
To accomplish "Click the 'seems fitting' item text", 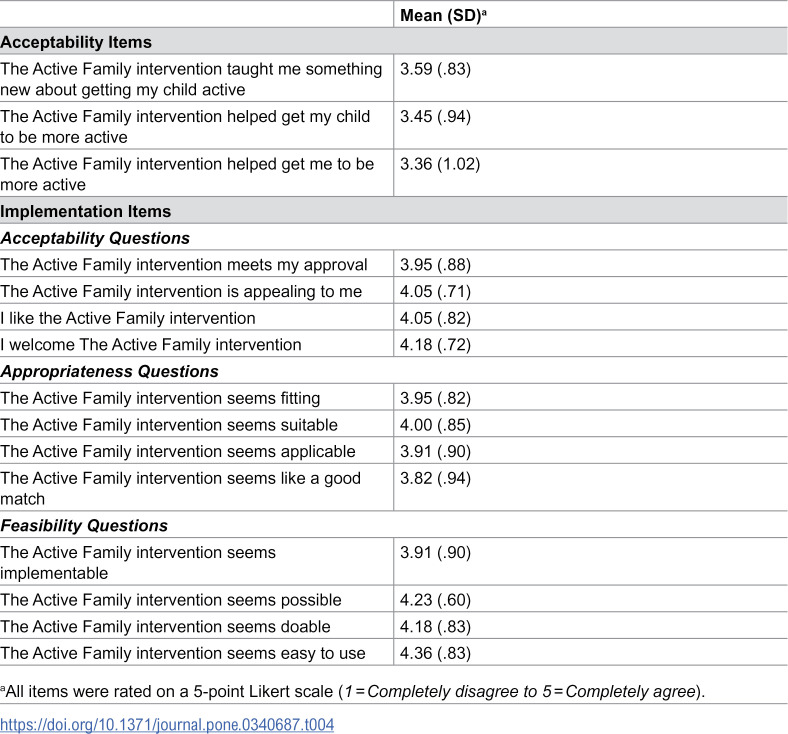I will (160, 398).
